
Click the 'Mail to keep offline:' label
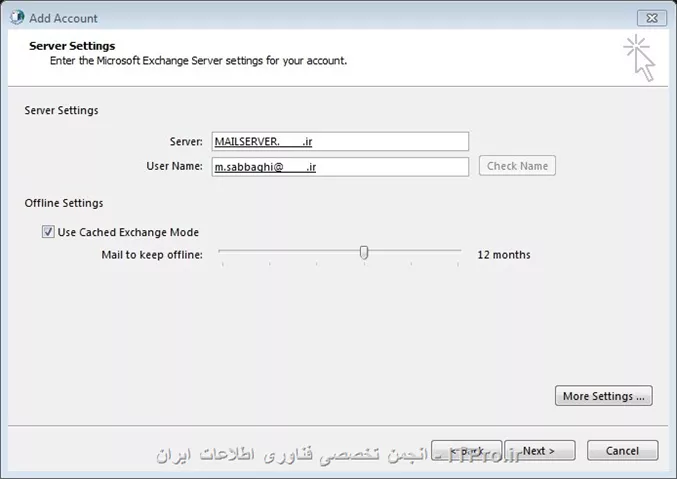pos(152,255)
